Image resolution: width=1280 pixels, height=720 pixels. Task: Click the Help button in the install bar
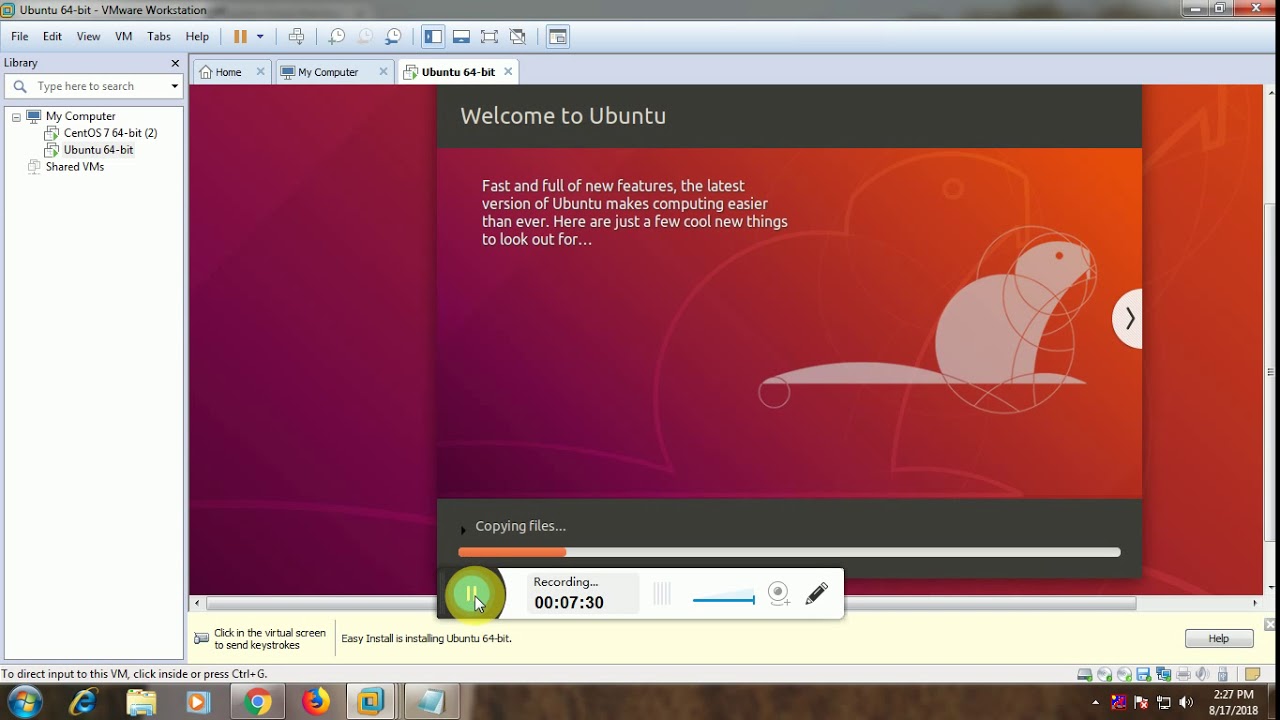tap(1218, 639)
